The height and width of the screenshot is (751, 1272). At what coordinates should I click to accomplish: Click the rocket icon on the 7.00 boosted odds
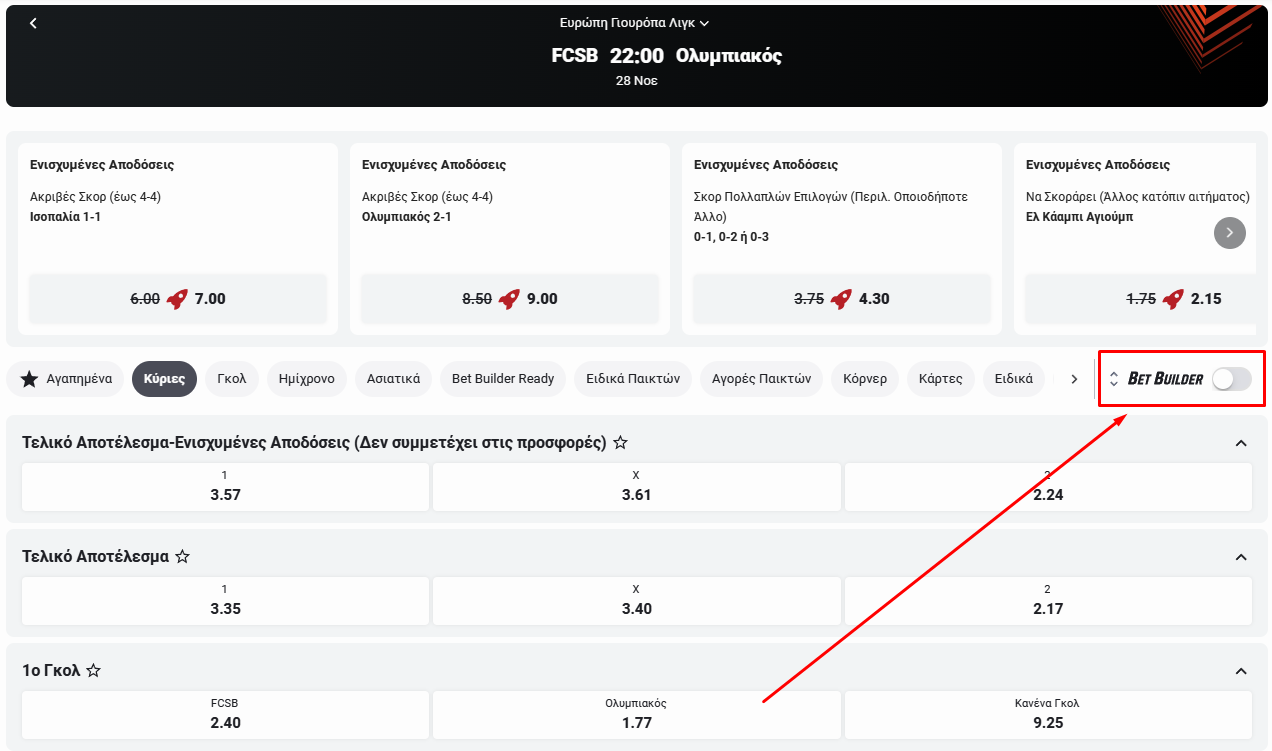(x=177, y=299)
